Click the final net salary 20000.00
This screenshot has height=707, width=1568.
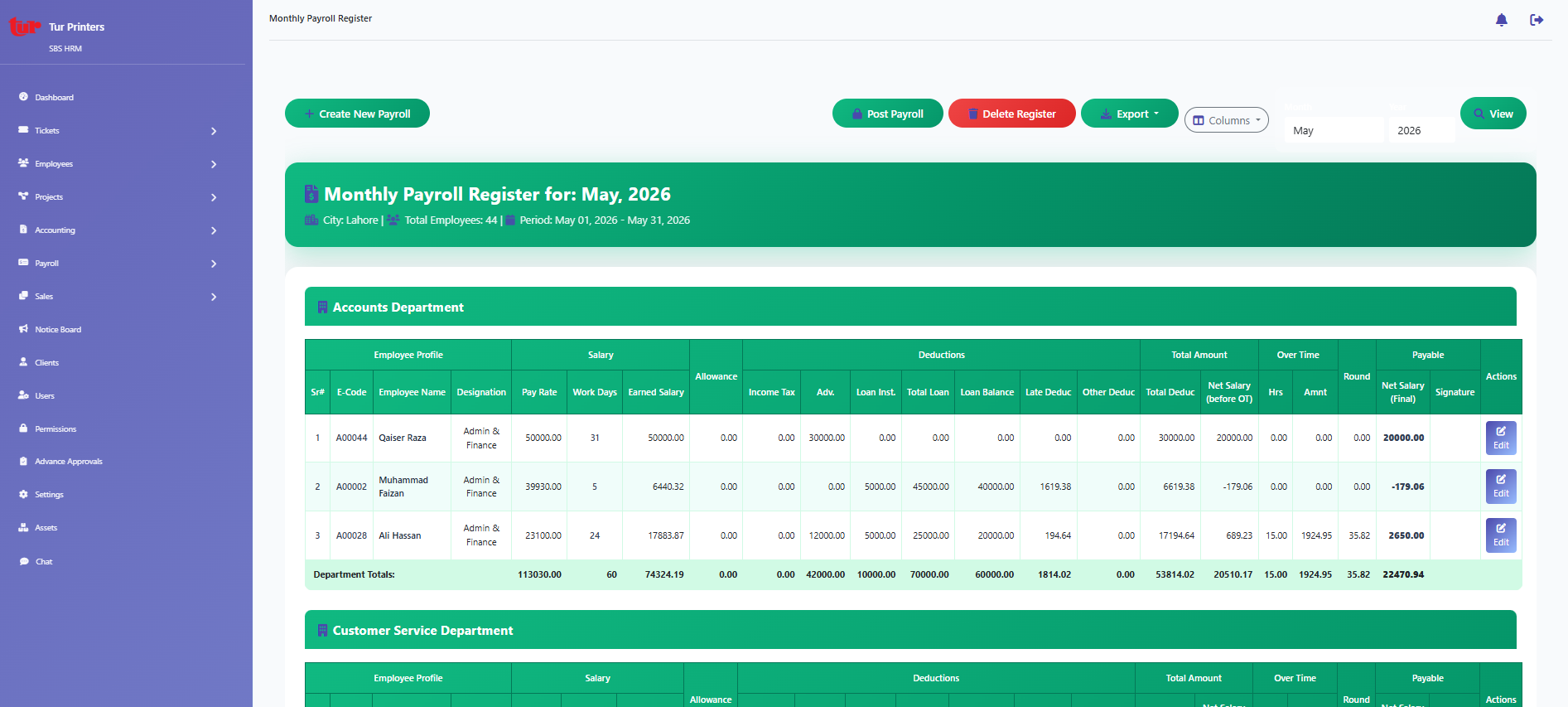pyautogui.click(x=1403, y=438)
